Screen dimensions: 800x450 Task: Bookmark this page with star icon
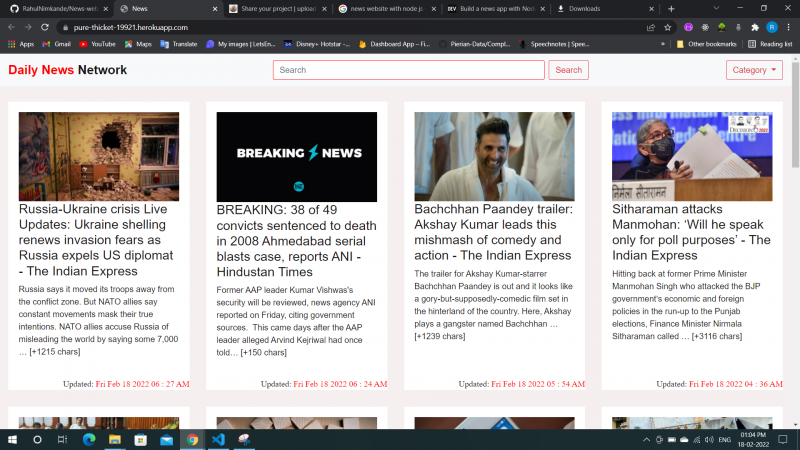667,28
